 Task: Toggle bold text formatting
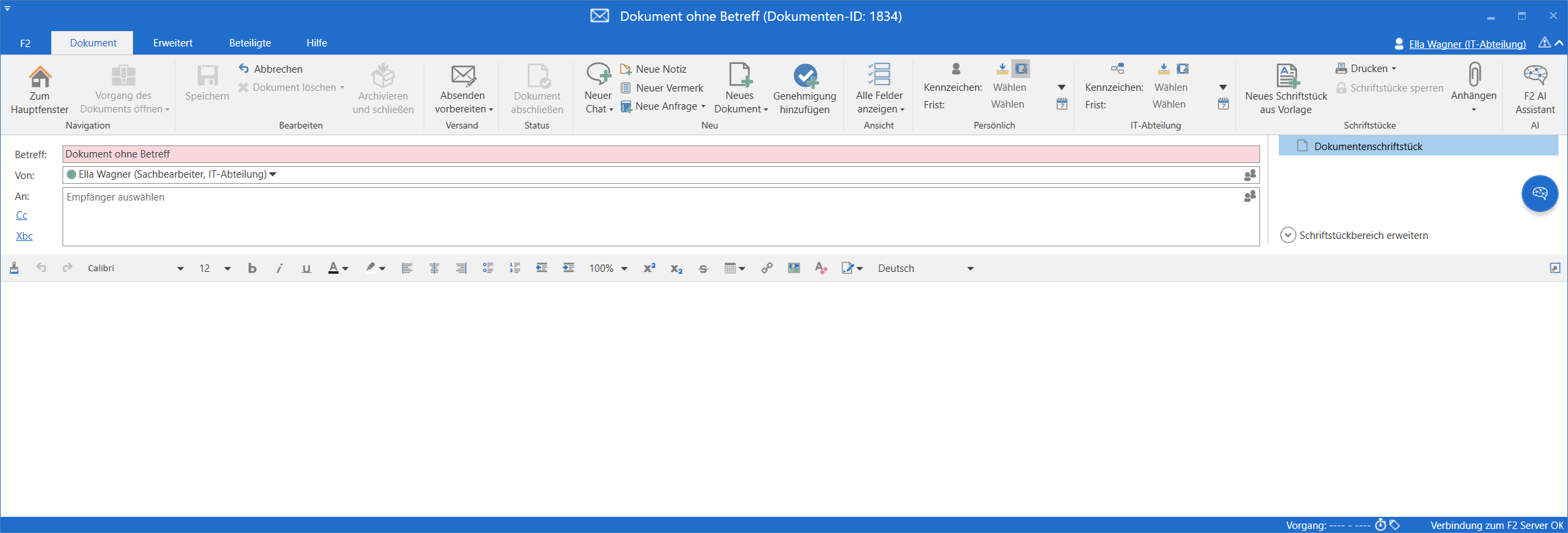pyautogui.click(x=252, y=268)
